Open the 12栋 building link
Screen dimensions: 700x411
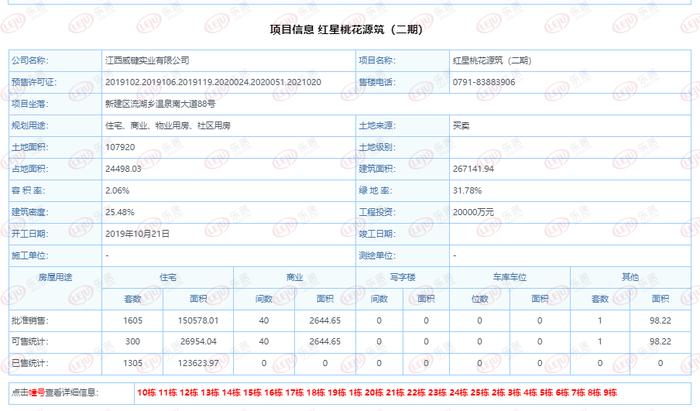pyautogui.click(x=189, y=393)
